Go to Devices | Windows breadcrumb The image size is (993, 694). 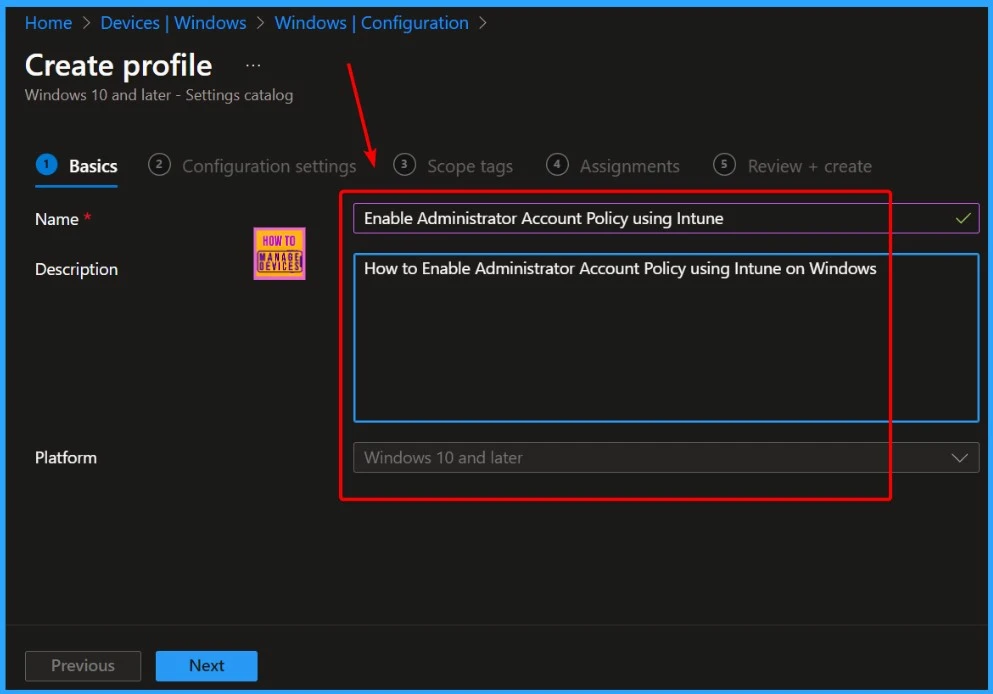point(173,23)
